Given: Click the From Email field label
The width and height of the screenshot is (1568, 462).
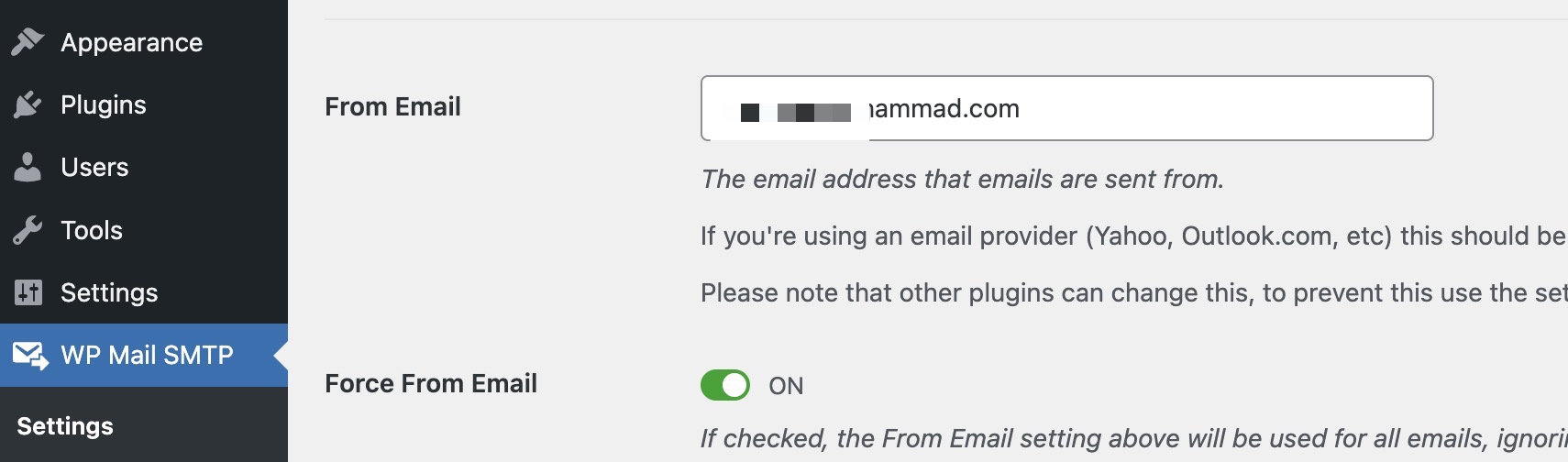Looking at the screenshot, I should pyautogui.click(x=392, y=106).
